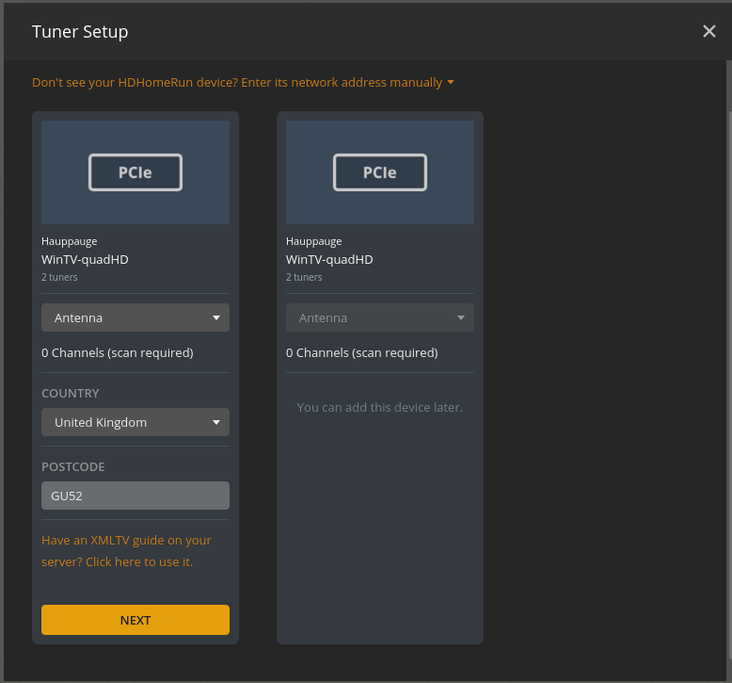Click the PCIe icon on the greyed-out tuner card
This screenshot has width=732, height=683.
click(x=379, y=172)
